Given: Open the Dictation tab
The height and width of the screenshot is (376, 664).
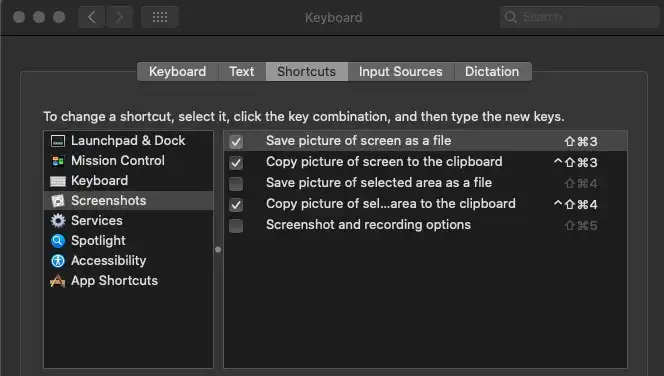Looking at the screenshot, I should [492, 72].
